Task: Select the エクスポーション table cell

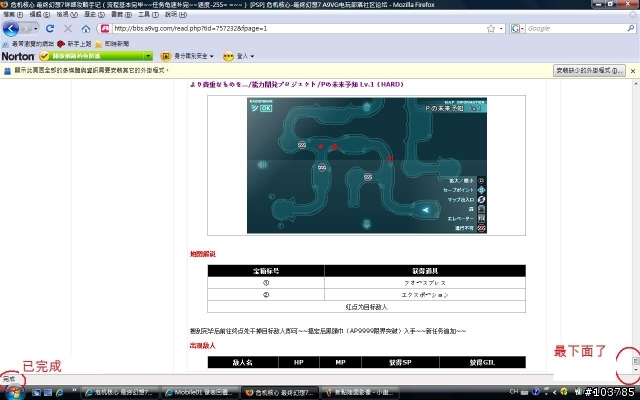Action: (425, 295)
